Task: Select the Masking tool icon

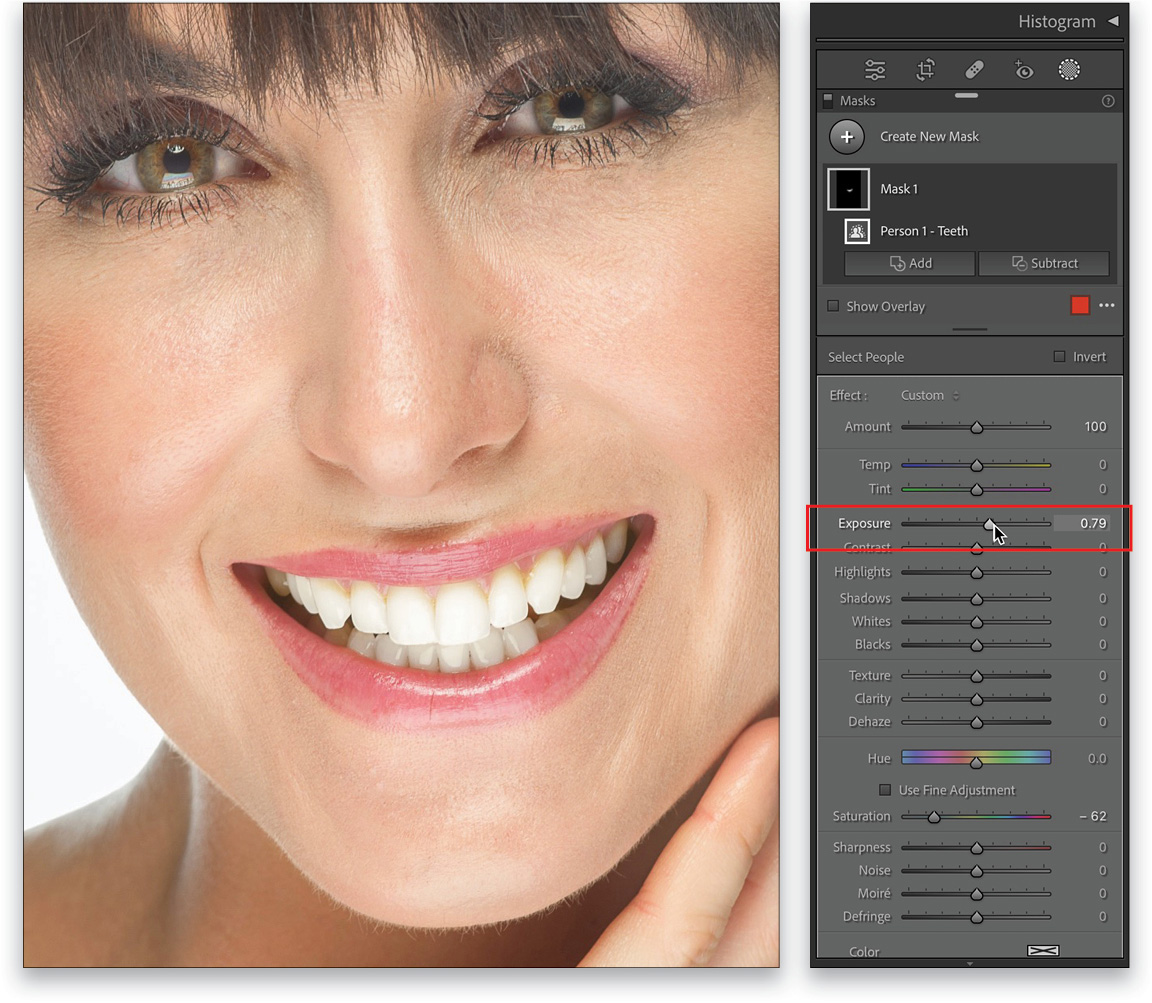Action: coord(1069,69)
